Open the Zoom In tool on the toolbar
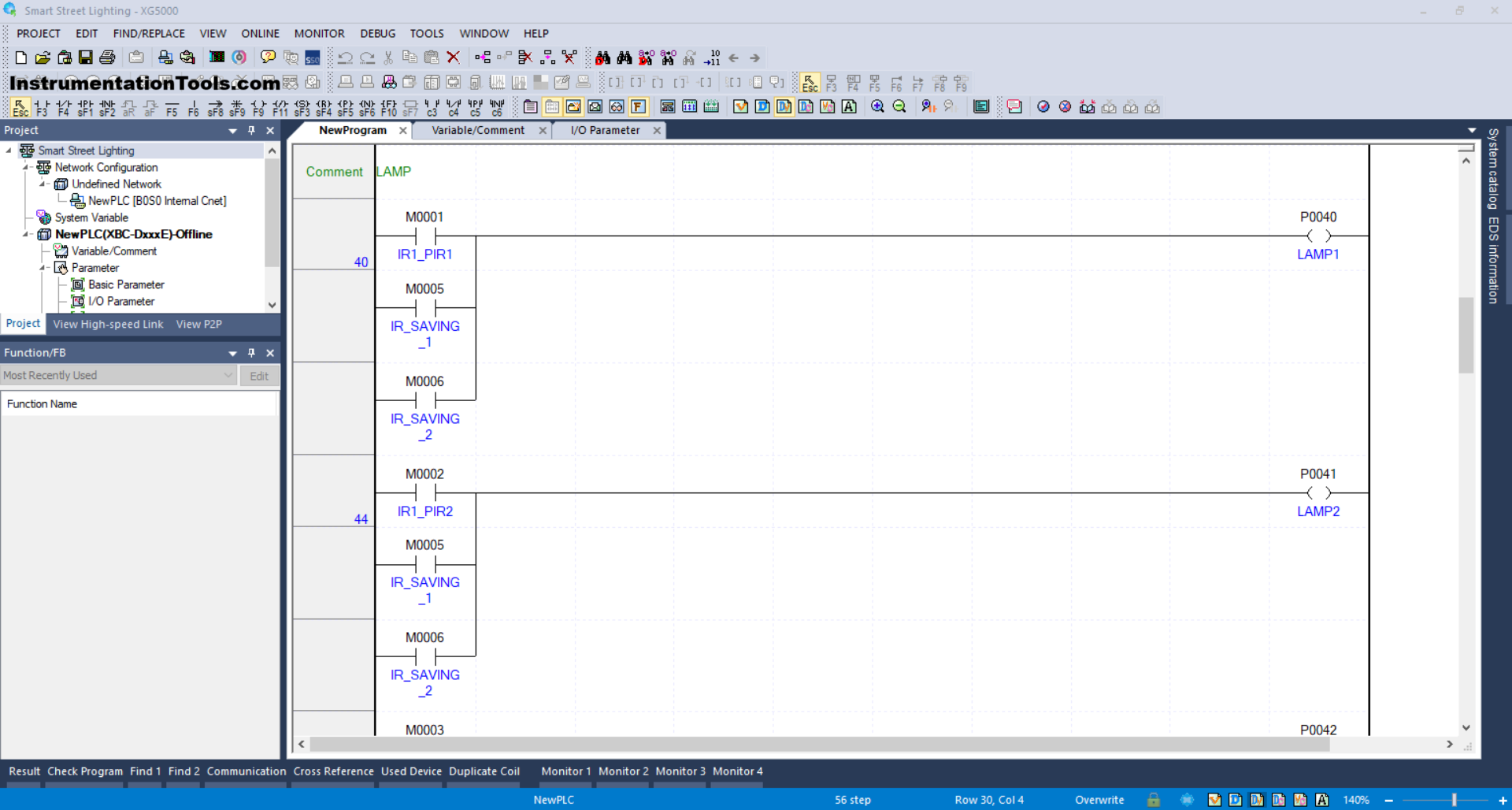The height and width of the screenshot is (810, 1512). [x=876, y=106]
